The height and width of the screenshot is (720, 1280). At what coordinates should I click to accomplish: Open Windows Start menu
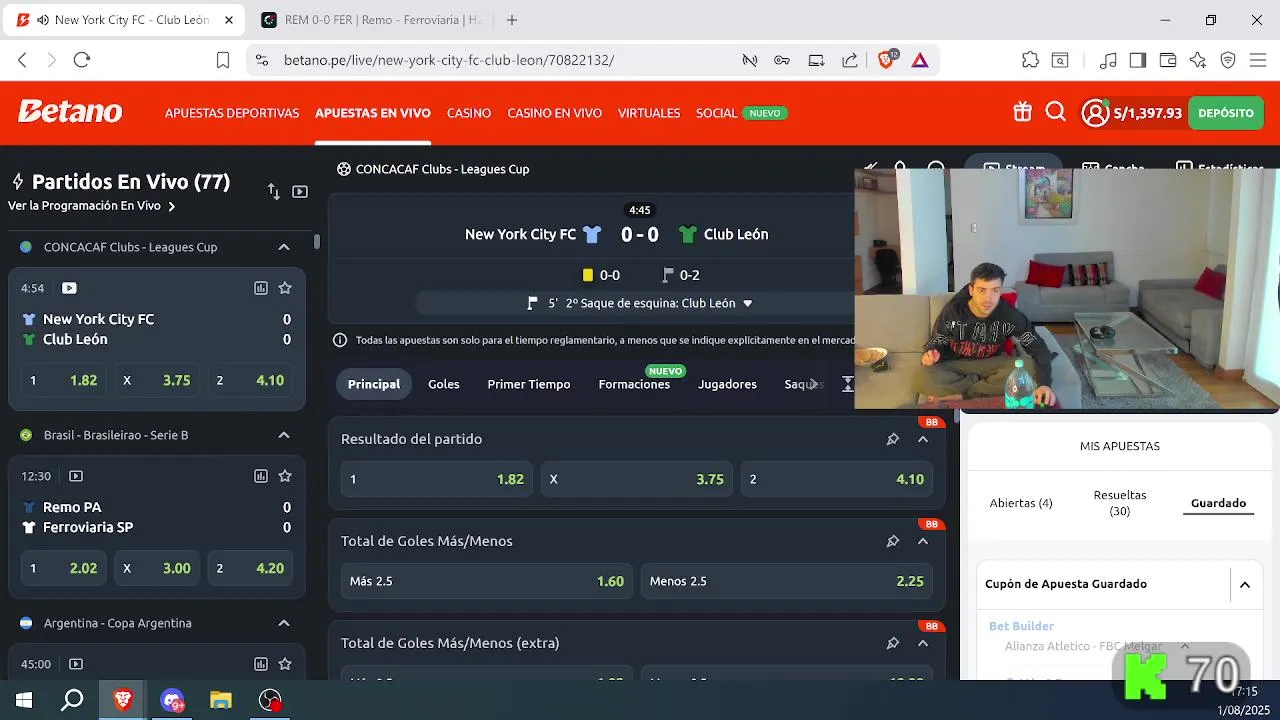tap(24, 700)
